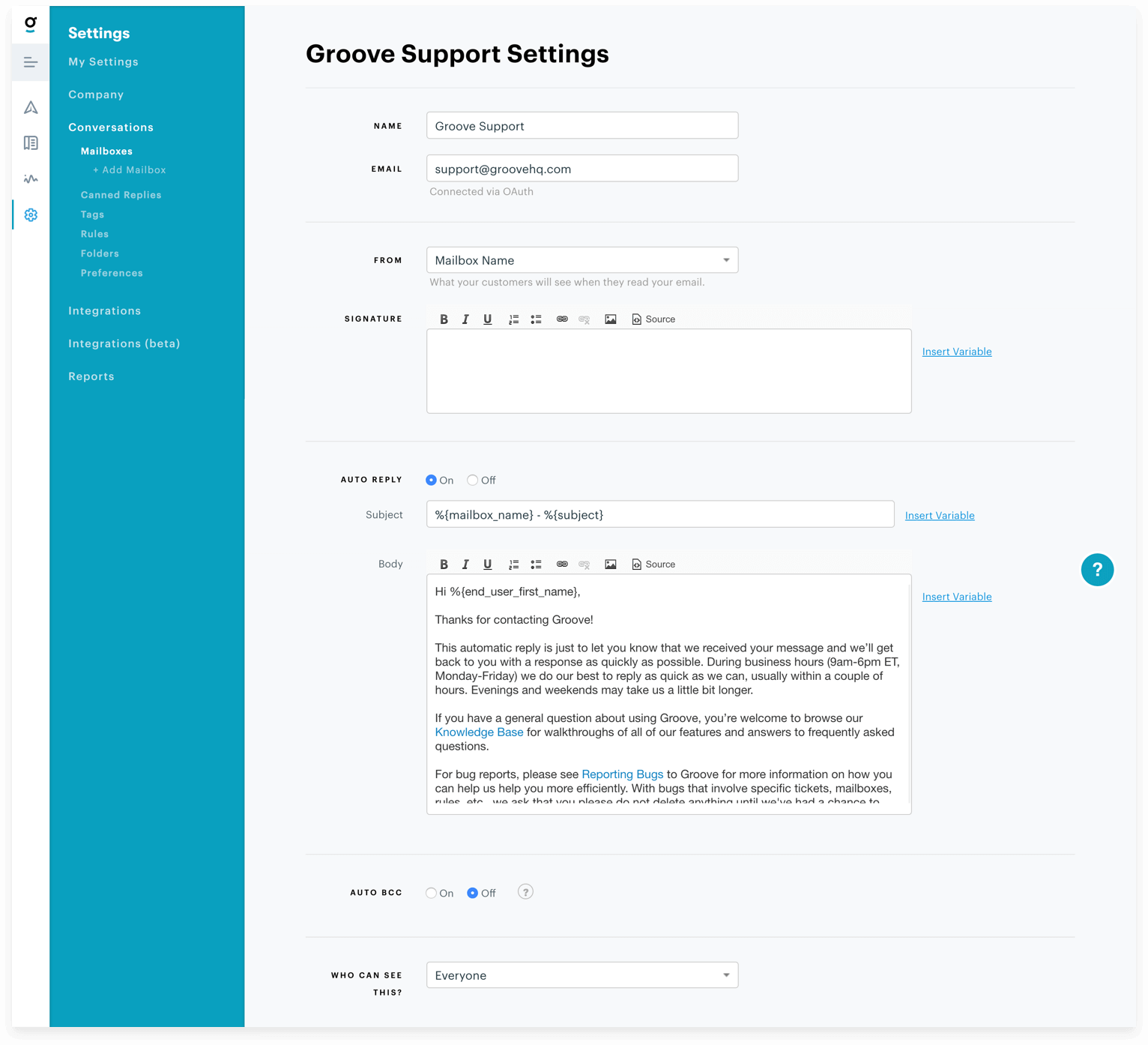Select the settings gear icon in left rail

pos(31,215)
